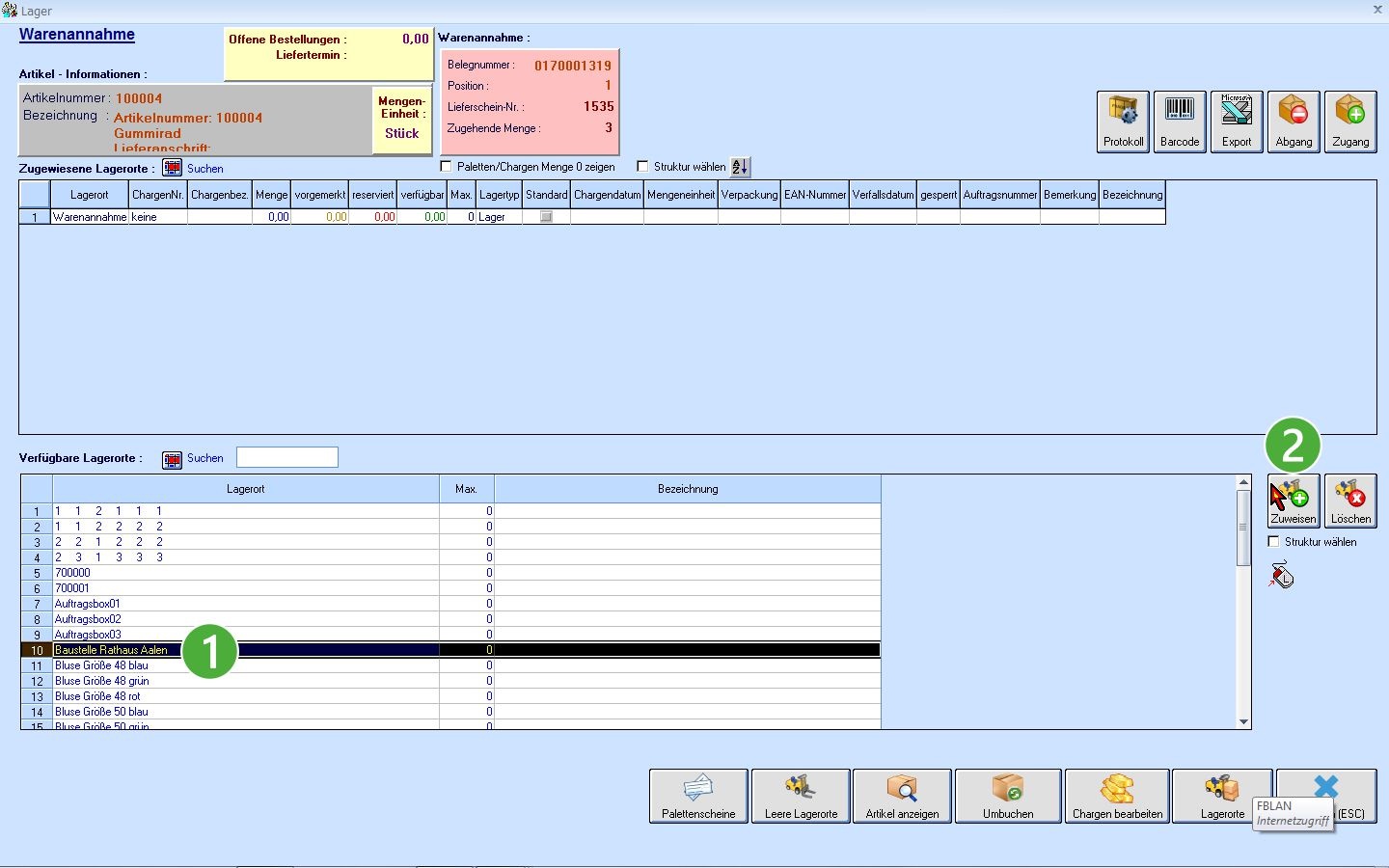Select location row 700000

(450, 573)
